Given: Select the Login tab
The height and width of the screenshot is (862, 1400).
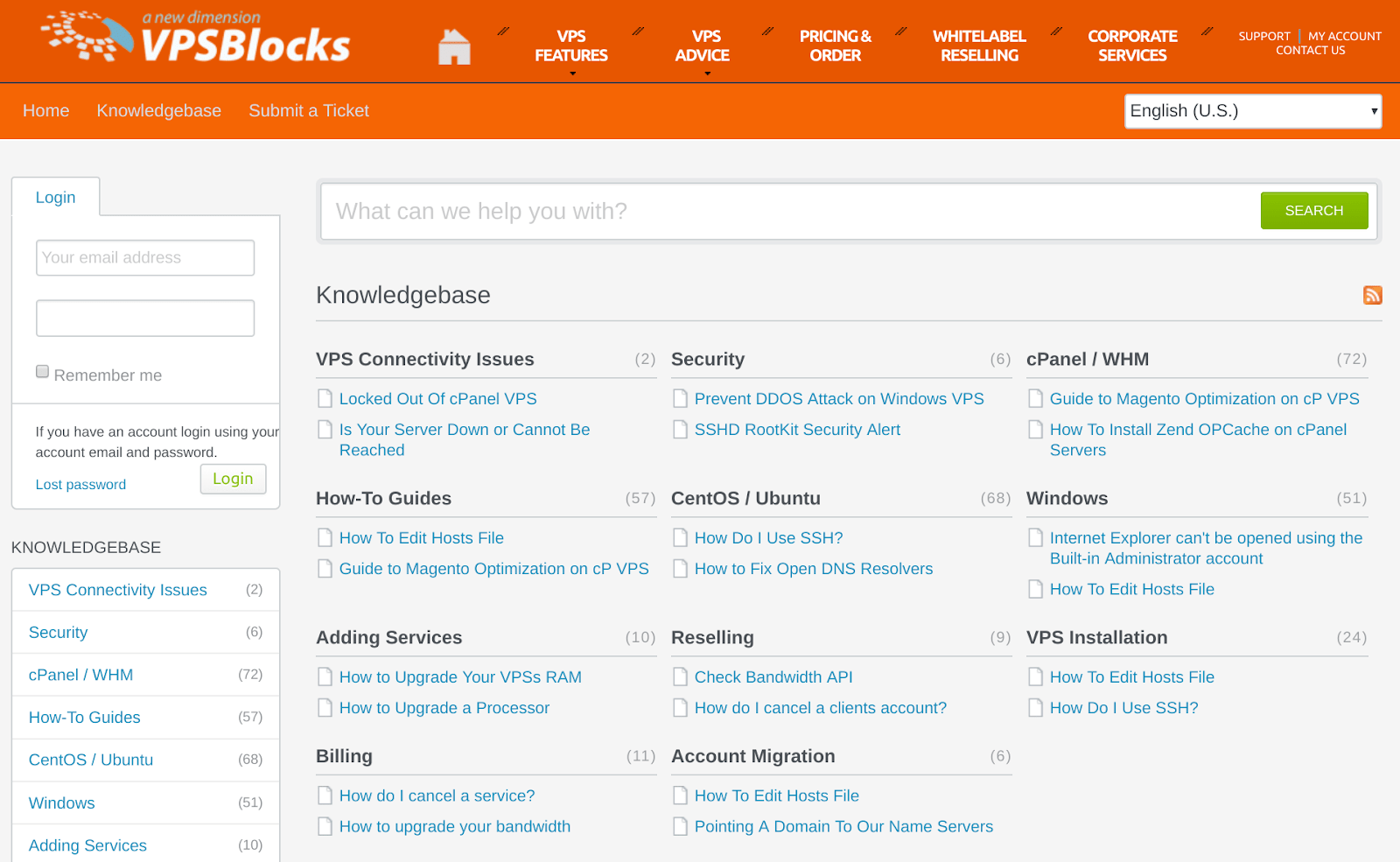Looking at the screenshot, I should tap(56, 198).
